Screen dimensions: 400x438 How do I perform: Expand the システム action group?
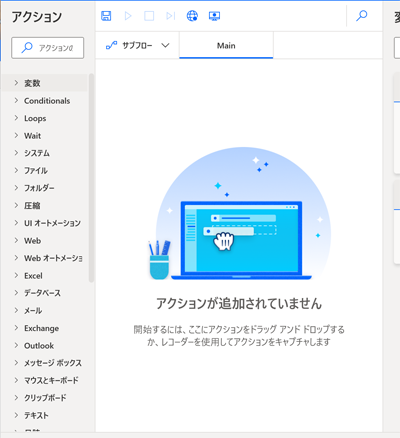click(45, 153)
